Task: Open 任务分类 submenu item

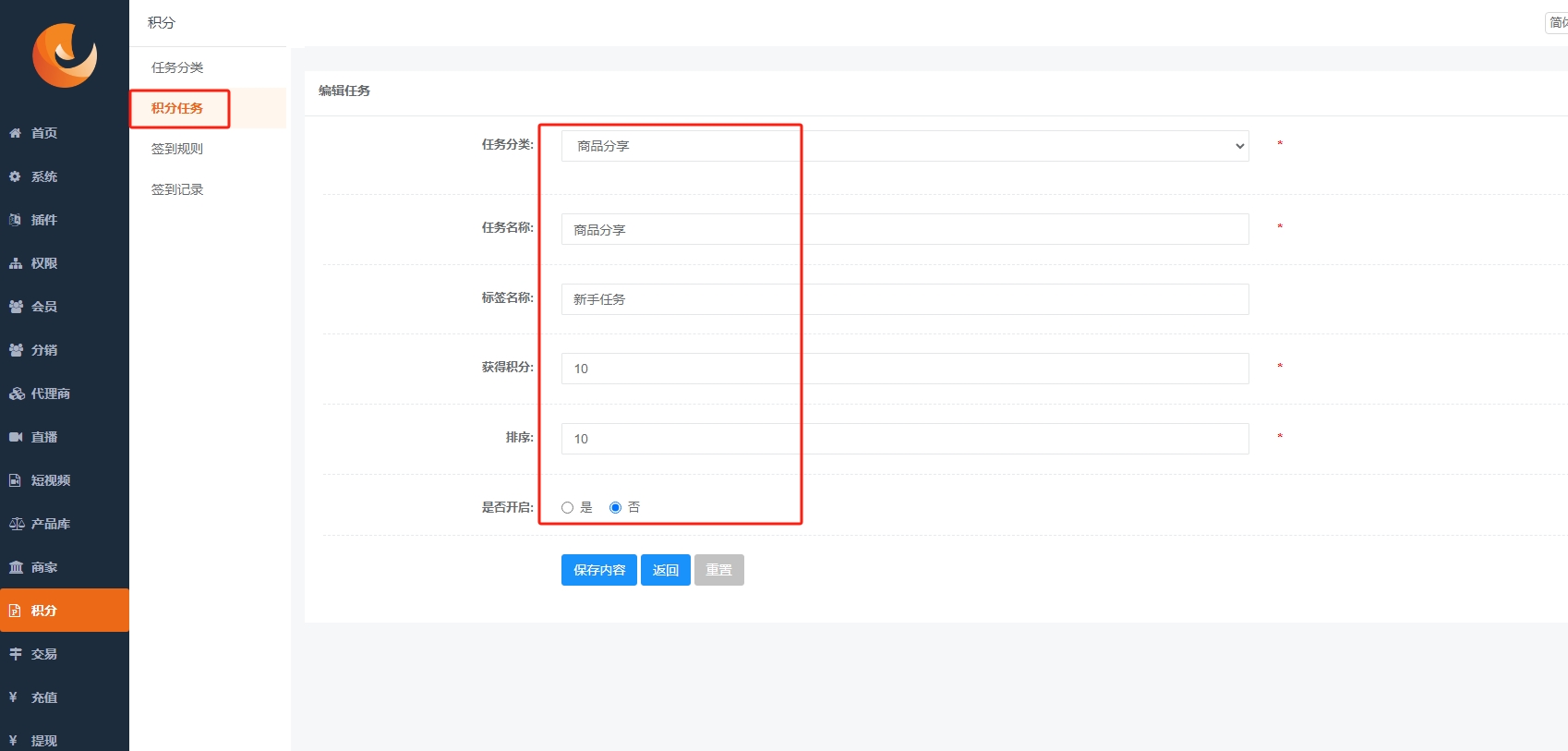Action: (177, 67)
